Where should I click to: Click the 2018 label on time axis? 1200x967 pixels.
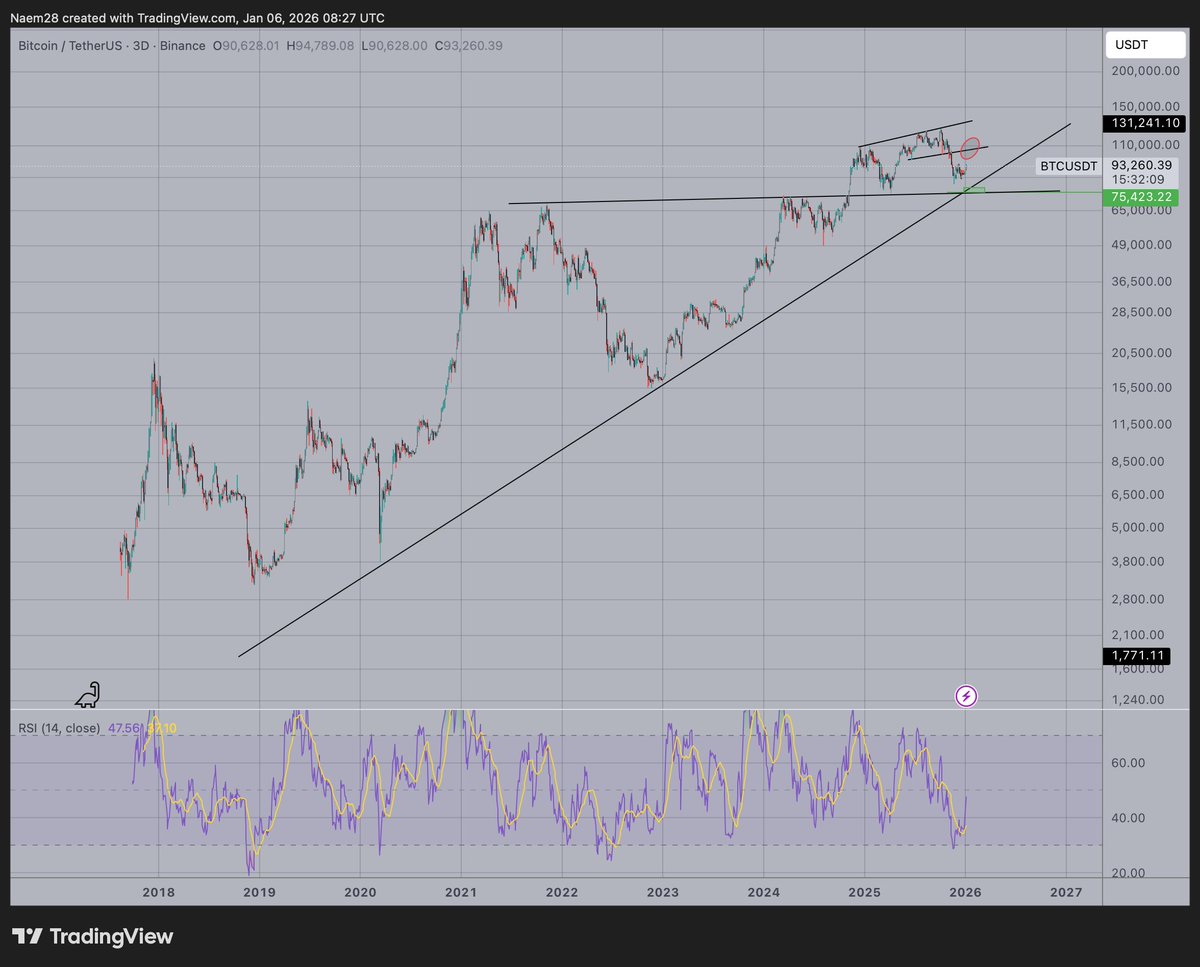coord(157,893)
